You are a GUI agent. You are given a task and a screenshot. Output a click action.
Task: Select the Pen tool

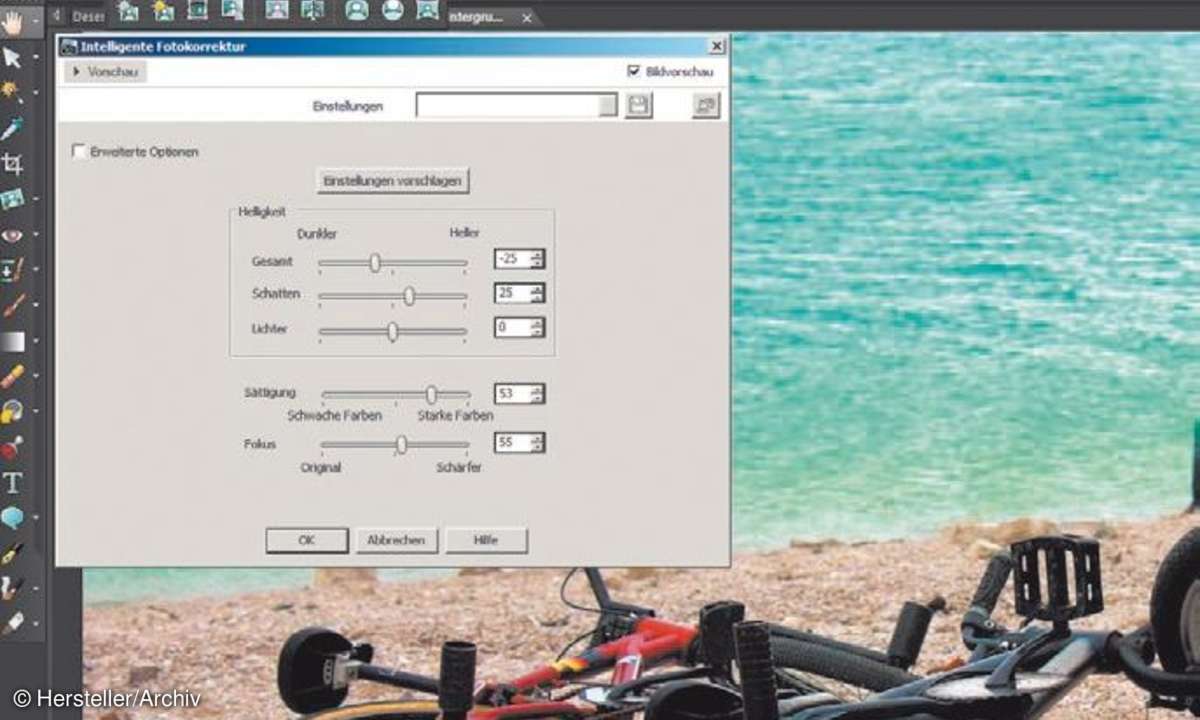coord(12,553)
